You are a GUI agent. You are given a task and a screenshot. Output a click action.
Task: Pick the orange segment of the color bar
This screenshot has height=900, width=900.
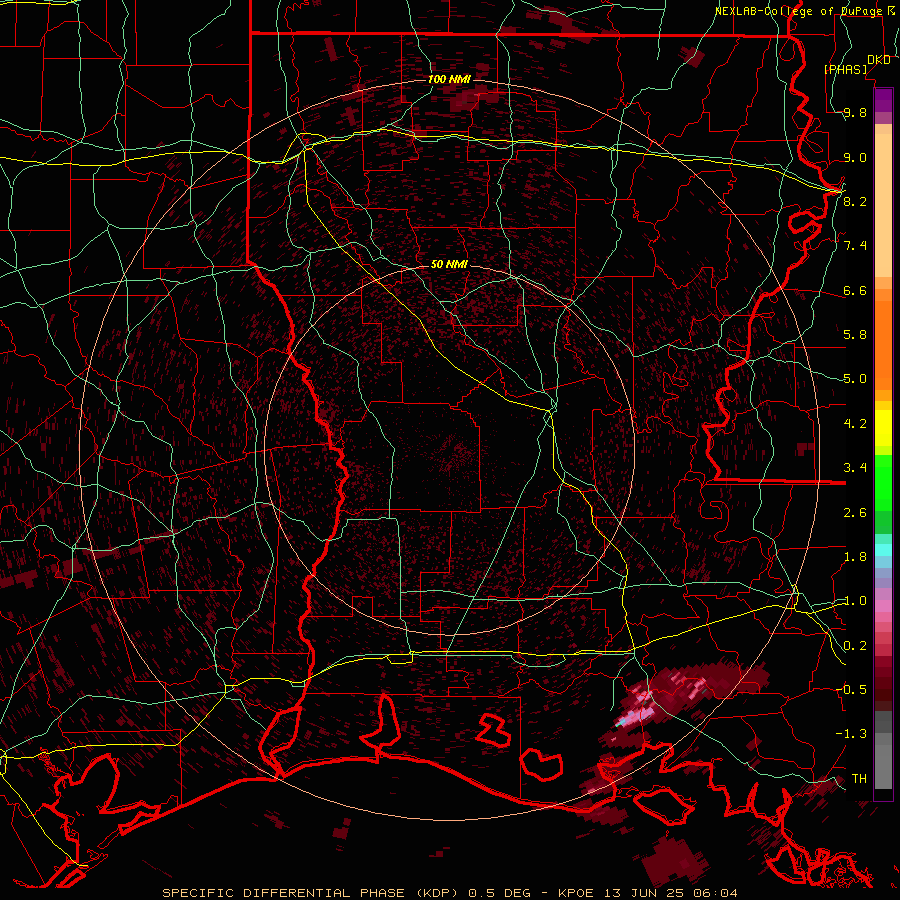tap(883, 344)
